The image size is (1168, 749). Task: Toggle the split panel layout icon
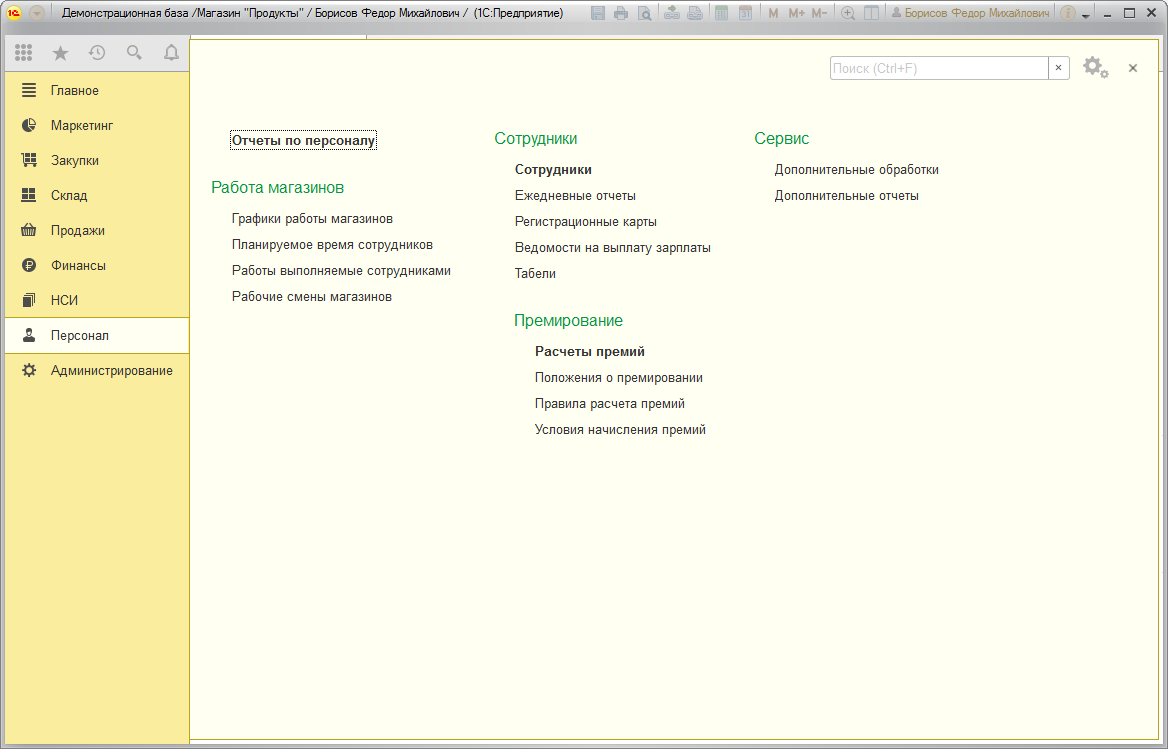coord(871,13)
